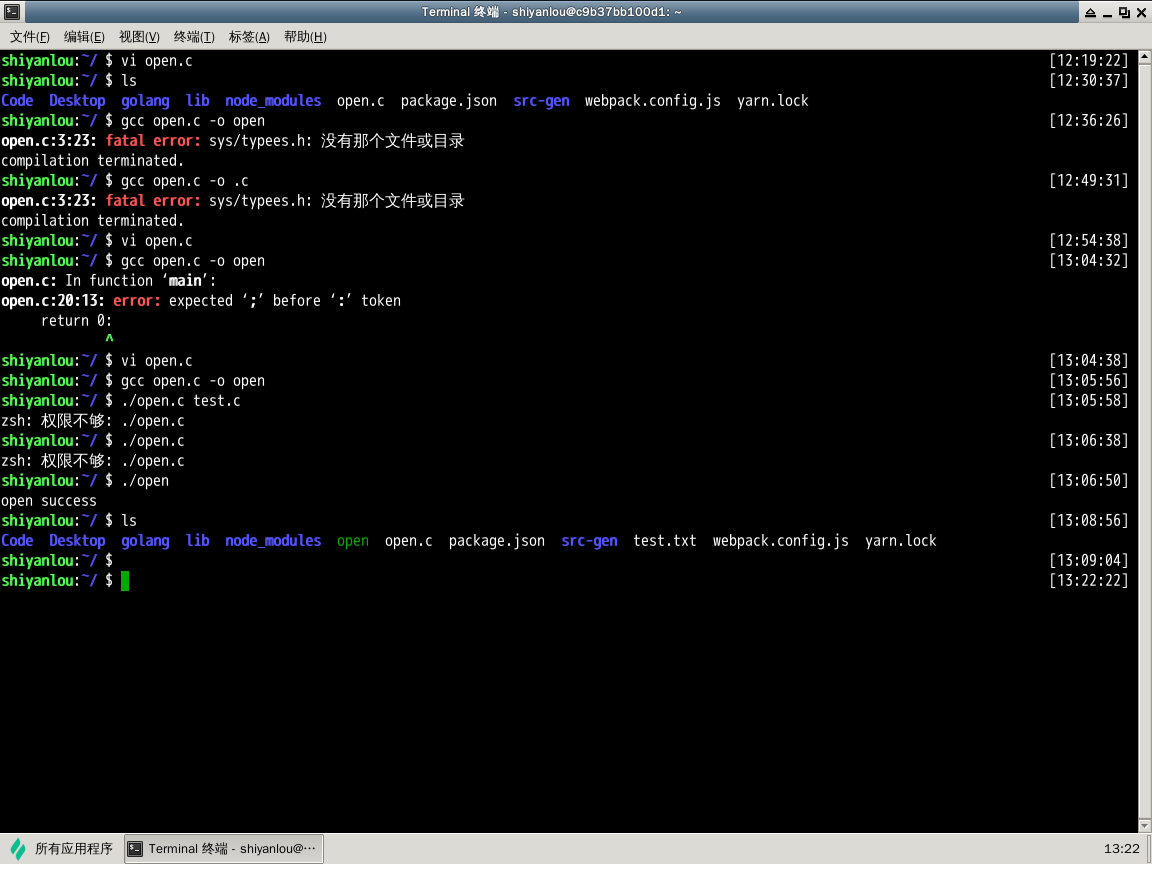Click the roll-up window arrow icon
1152x896 pixels.
[x=1090, y=12]
